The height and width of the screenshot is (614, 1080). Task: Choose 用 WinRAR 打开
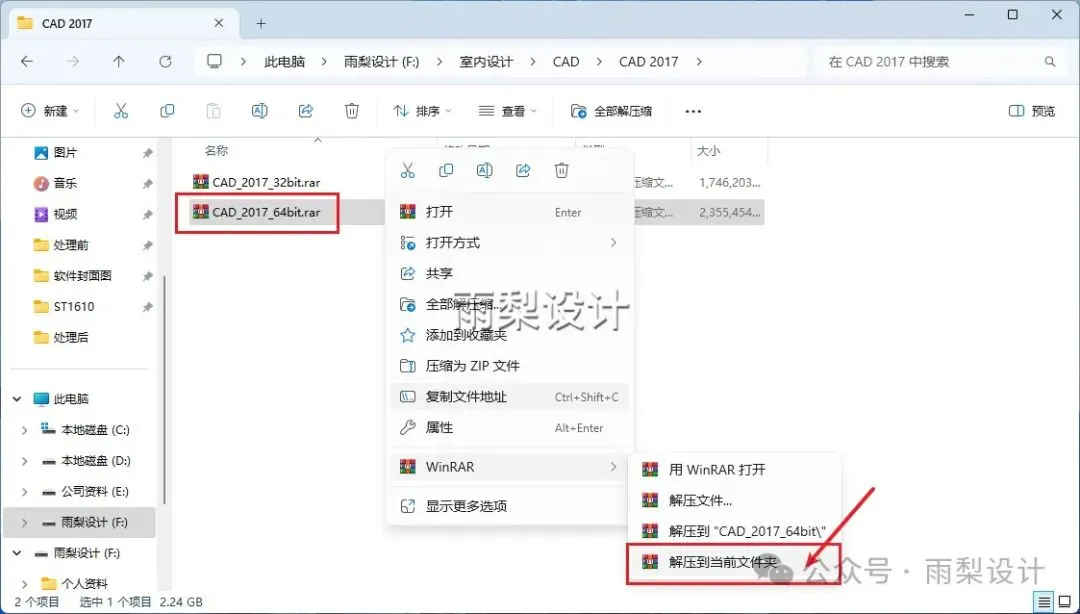point(734,469)
